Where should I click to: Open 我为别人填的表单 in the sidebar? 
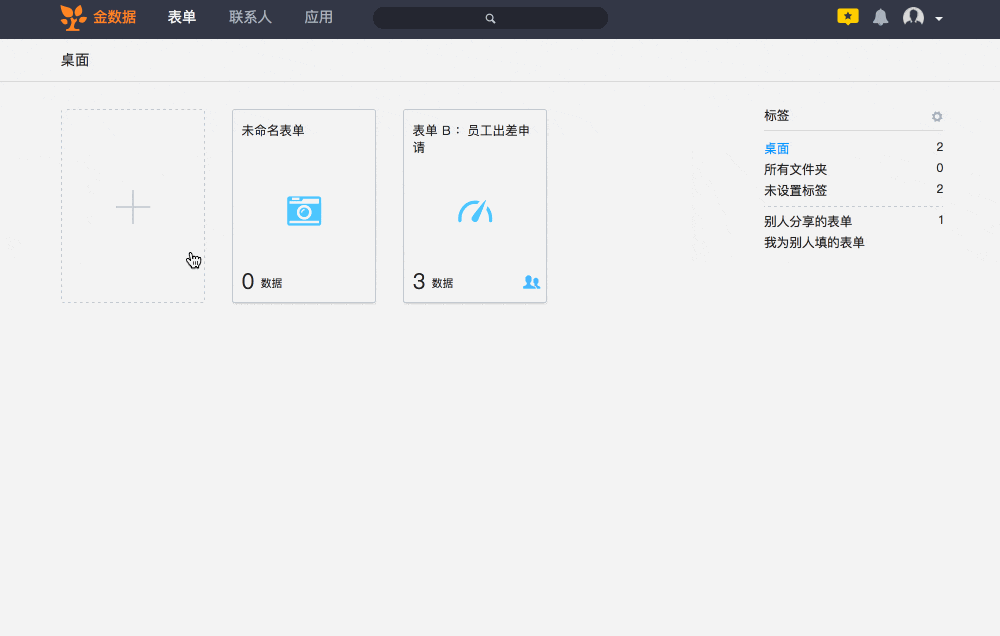tap(814, 242)
